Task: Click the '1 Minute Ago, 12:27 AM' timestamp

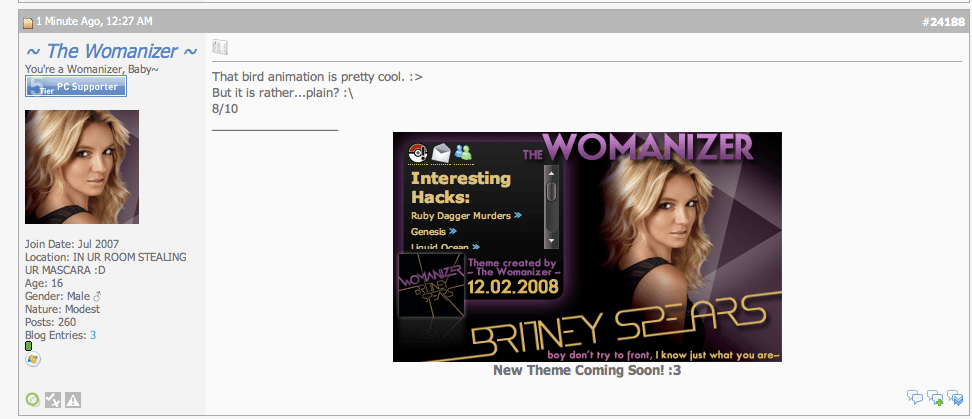Action: [x=94, y=22]
